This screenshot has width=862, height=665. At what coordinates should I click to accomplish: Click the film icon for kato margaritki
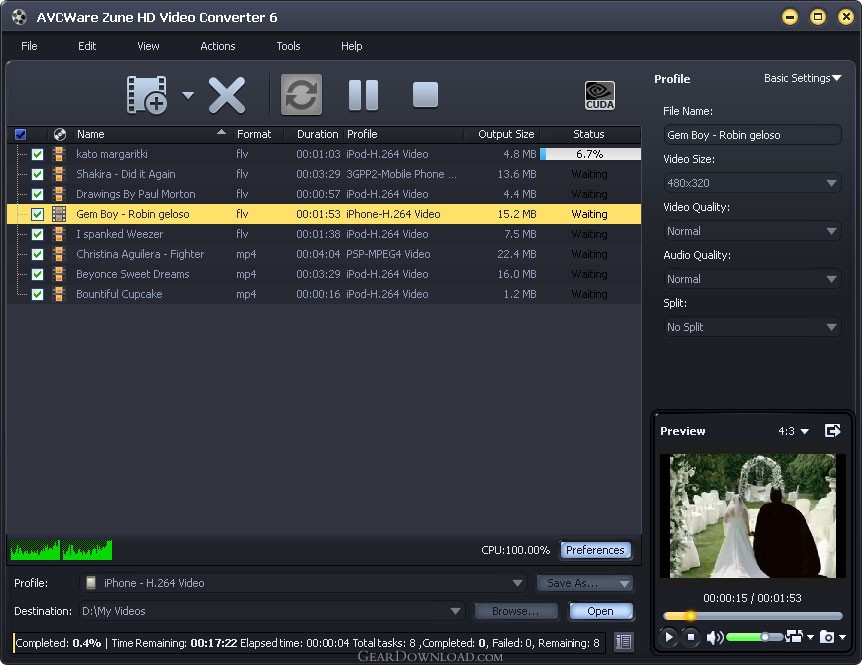59,154
